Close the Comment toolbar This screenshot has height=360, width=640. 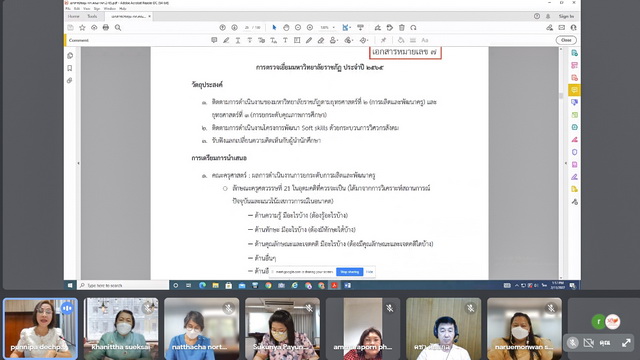(x=566, y=40)
